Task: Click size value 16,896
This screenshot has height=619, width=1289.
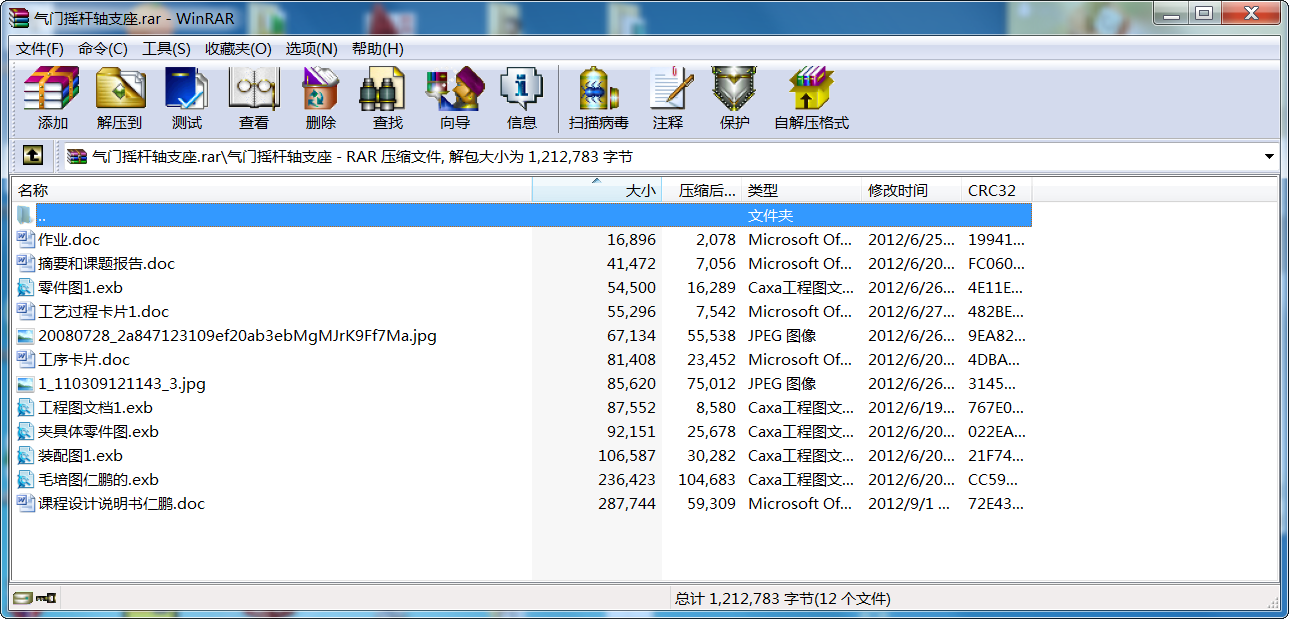Action: 631,239
